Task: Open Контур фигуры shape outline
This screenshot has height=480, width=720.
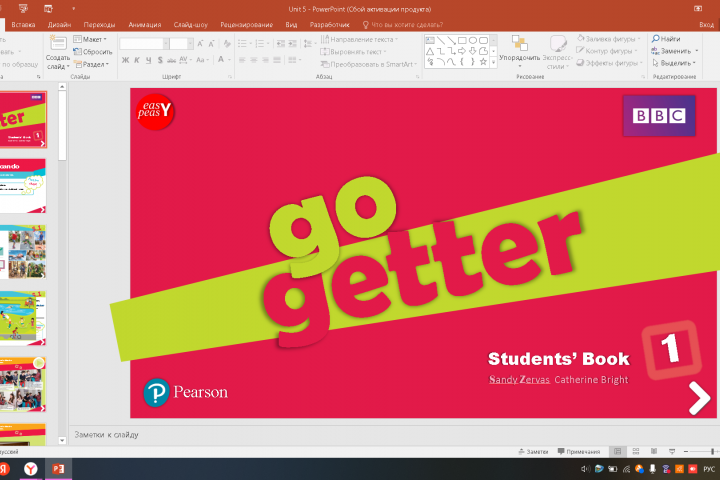Action: click(x=607, y=51)
